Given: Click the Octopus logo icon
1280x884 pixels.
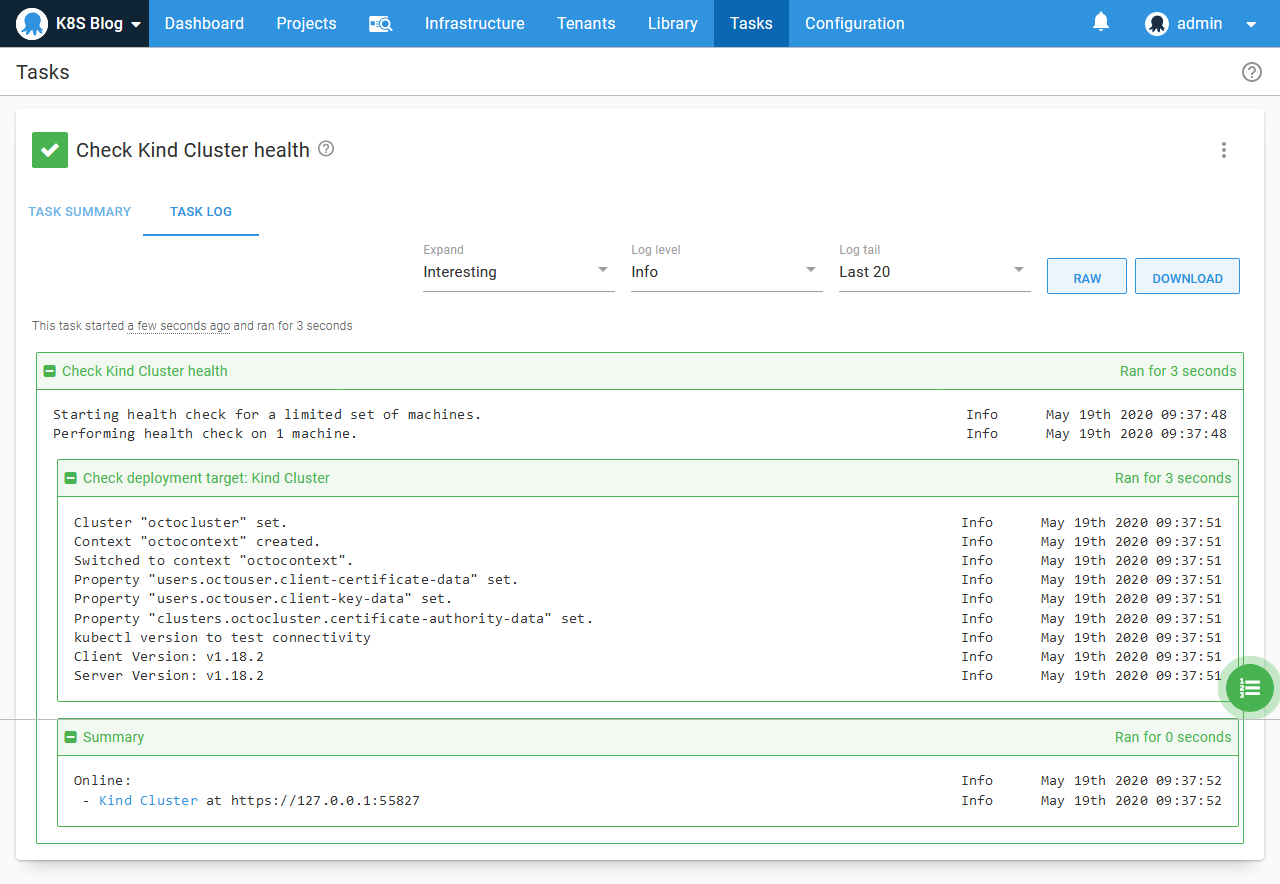Looking at the screenshot, I should [x=32, y=24].
